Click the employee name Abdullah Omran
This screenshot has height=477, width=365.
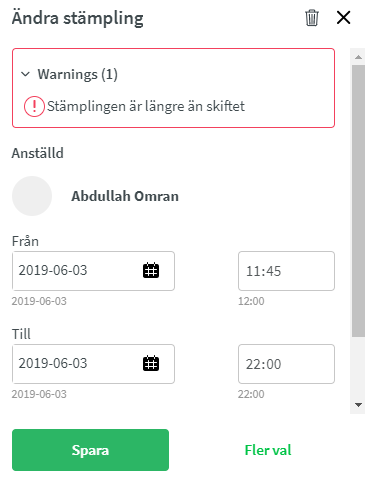click(x=125, y=196)
